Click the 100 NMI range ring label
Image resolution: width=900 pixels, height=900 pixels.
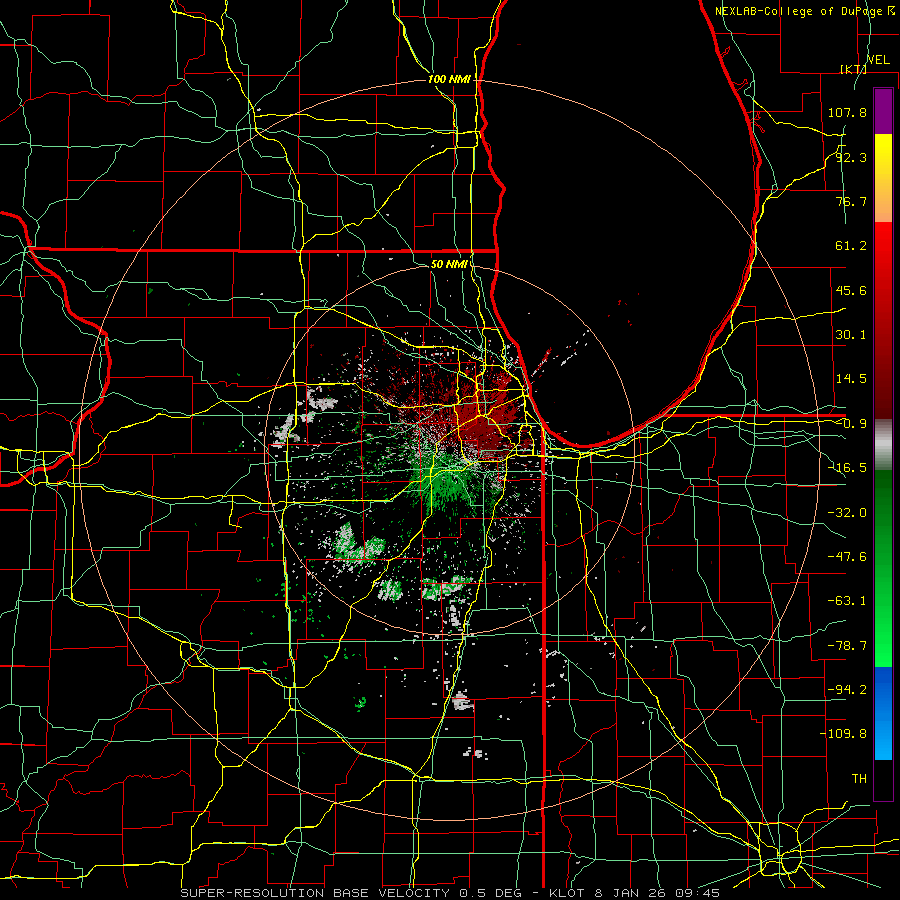(449, 79)
